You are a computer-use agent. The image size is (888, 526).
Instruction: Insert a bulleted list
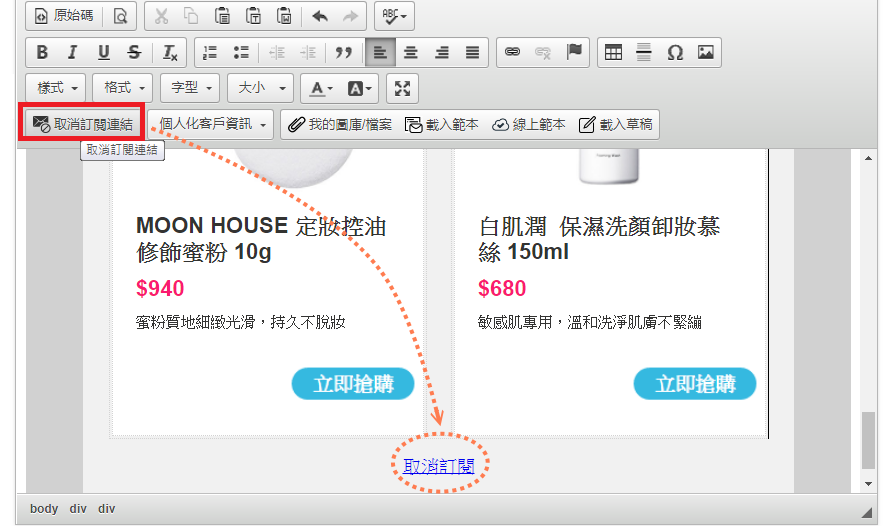241,53
